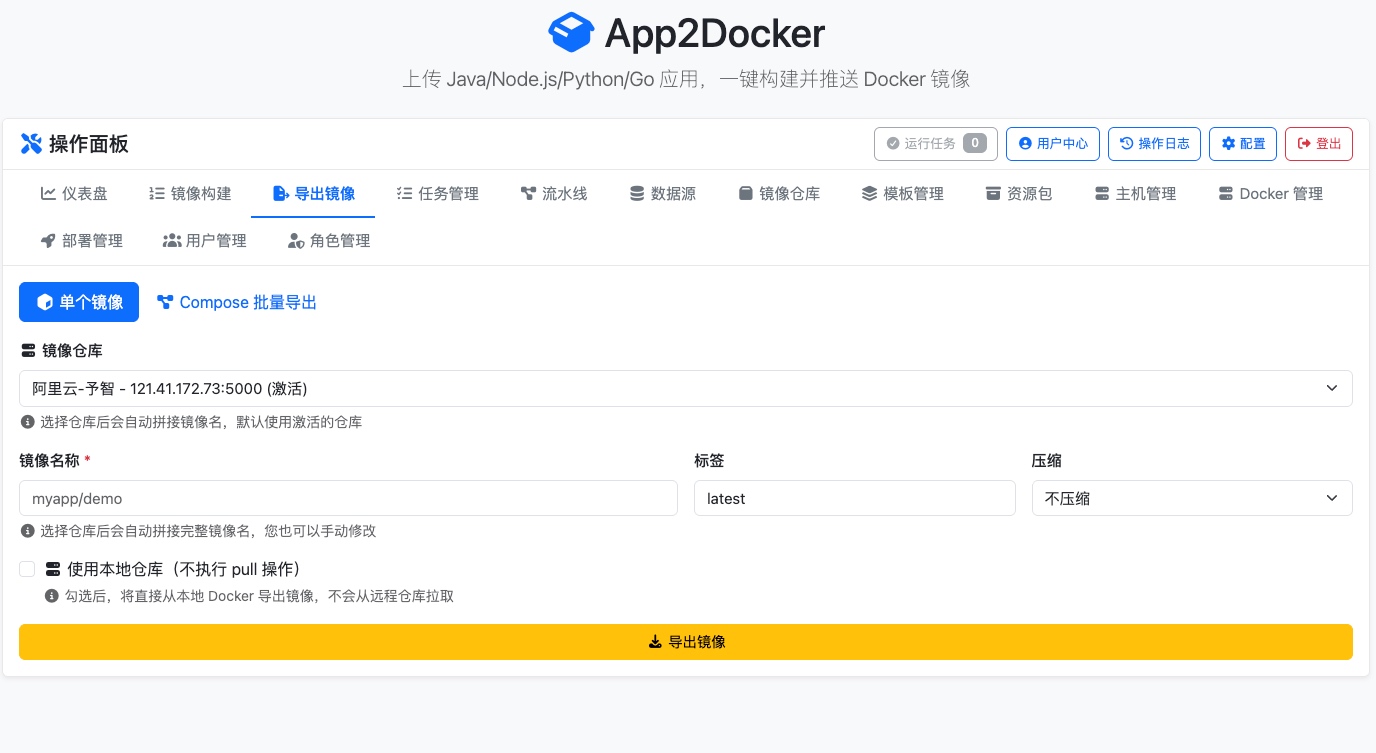Click info icon before 勾选后 hint text
This screenshot has height=753, width=1376.
coord(52,596)
